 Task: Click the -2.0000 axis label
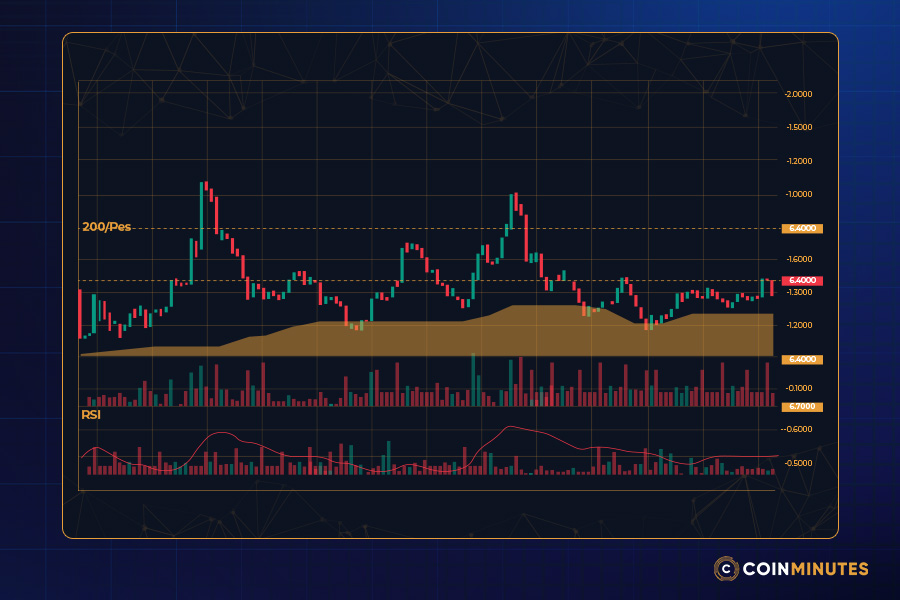click(x=797, y=96)
